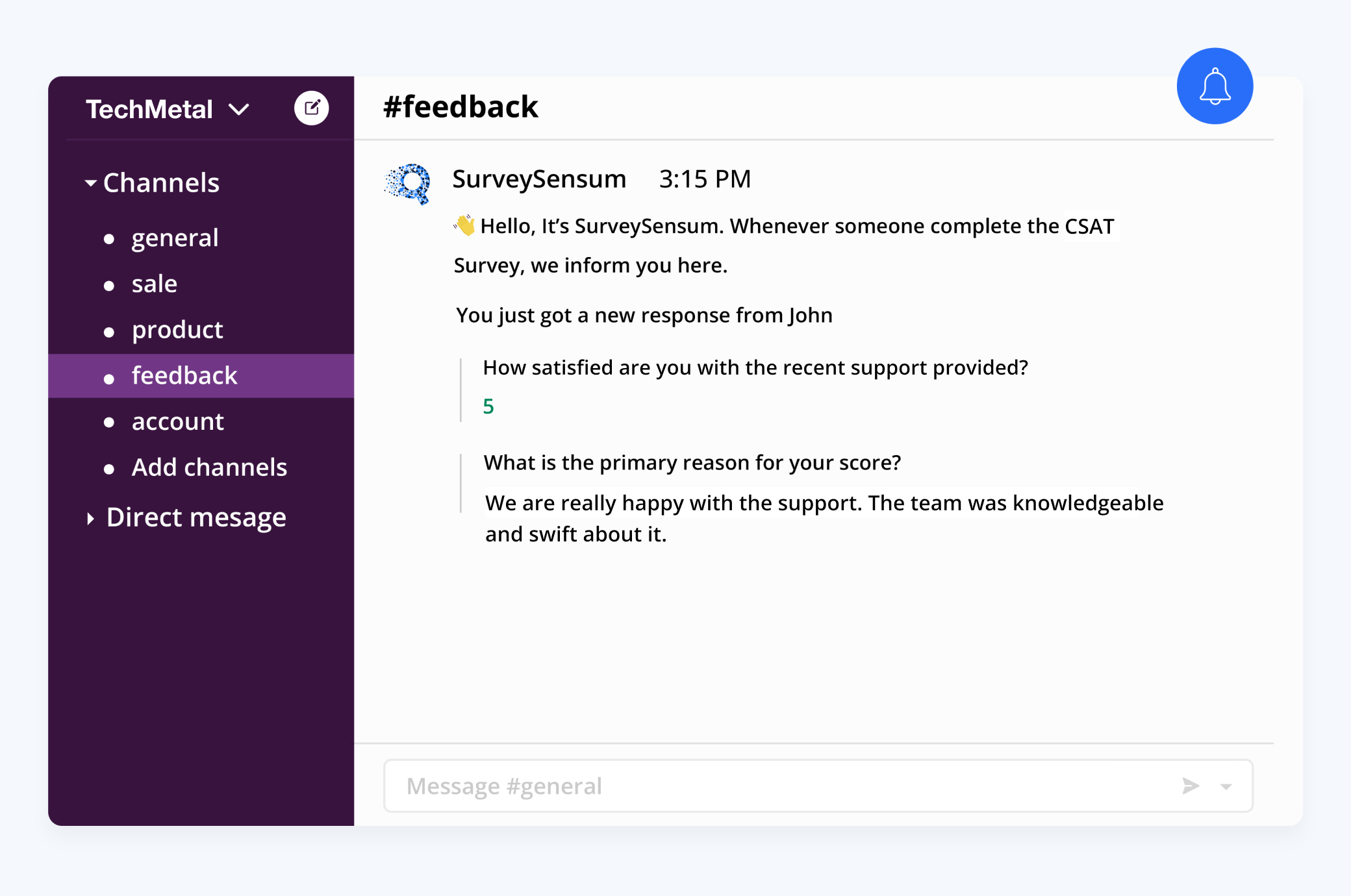Open the TechMetal workspace dropdown chevron
The height and width of the screenshot is (896, 1351).
coord(239,109)
